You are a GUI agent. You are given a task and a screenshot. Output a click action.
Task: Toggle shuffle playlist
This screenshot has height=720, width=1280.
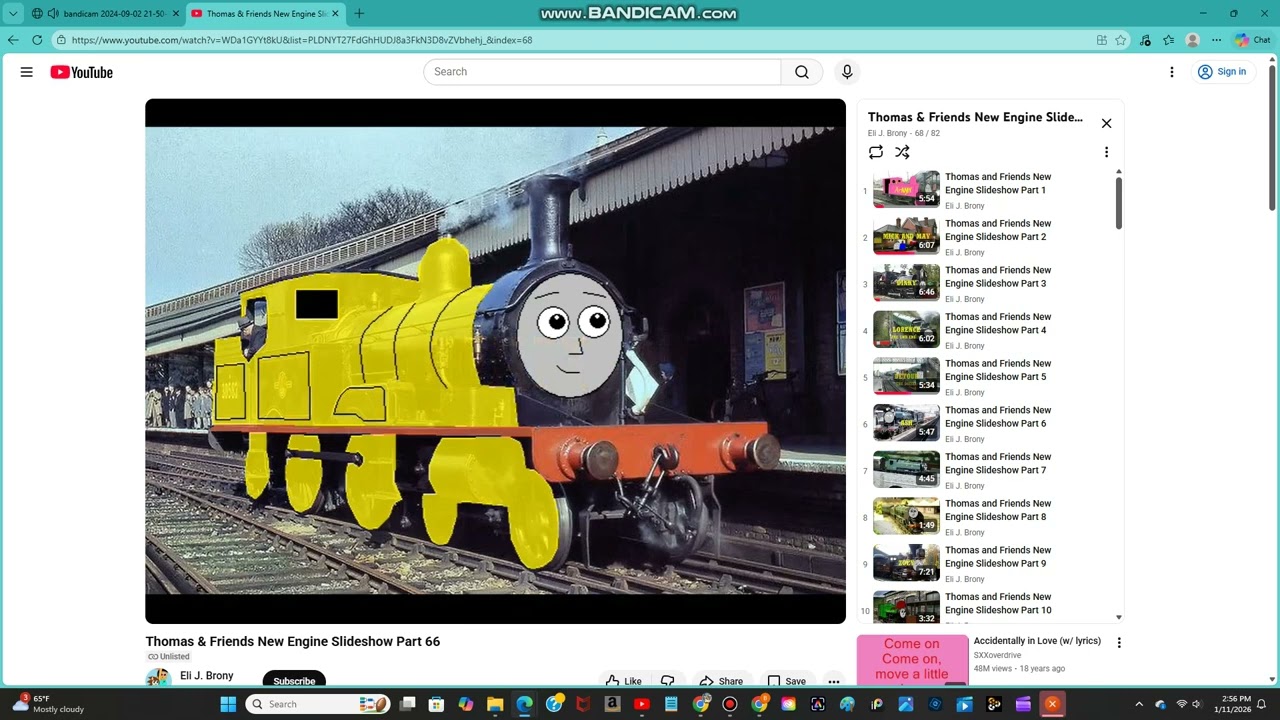tap(902, 152)
